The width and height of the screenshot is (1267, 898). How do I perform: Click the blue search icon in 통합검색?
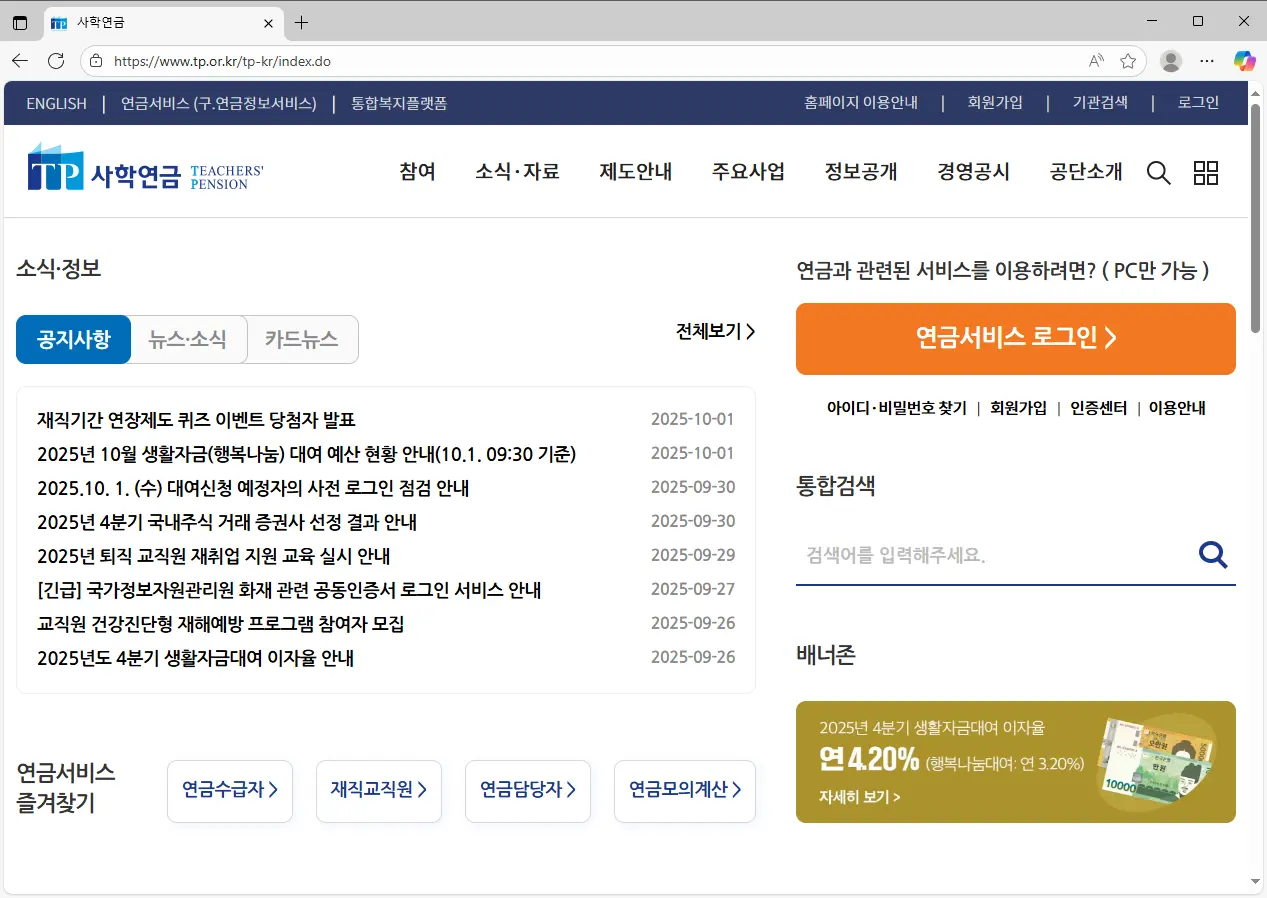point(1213,555)
